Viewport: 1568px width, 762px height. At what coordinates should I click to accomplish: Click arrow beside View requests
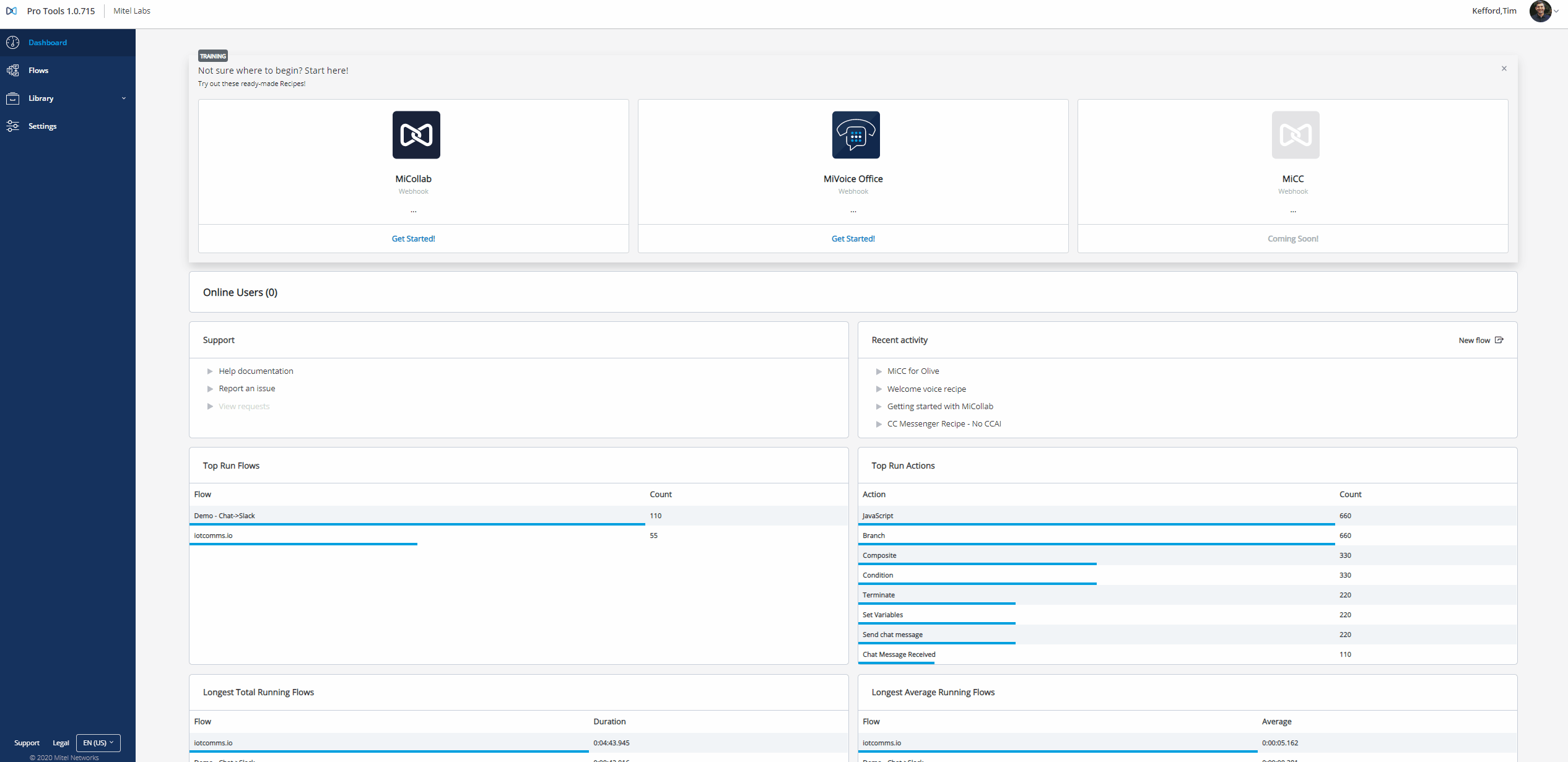(x=210, y=407)
